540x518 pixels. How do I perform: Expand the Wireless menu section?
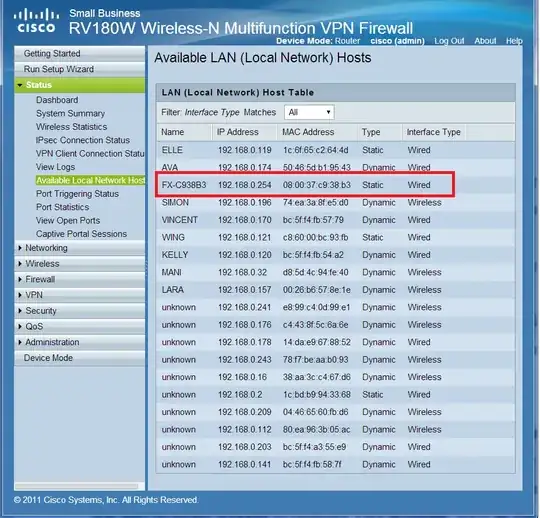click(80, 264)
